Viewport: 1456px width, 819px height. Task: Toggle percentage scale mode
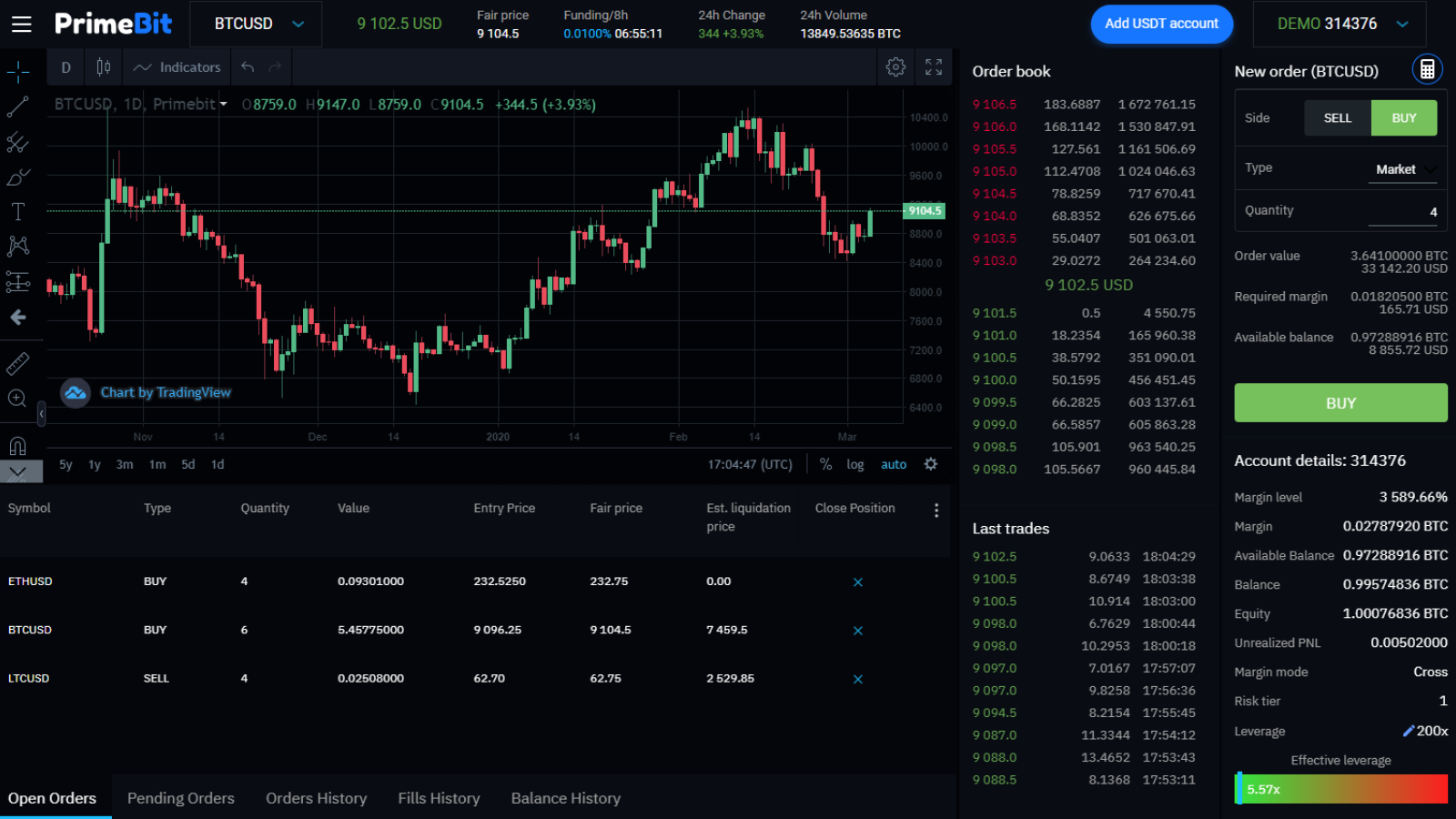pyautogui.click(x=825, y=464)
